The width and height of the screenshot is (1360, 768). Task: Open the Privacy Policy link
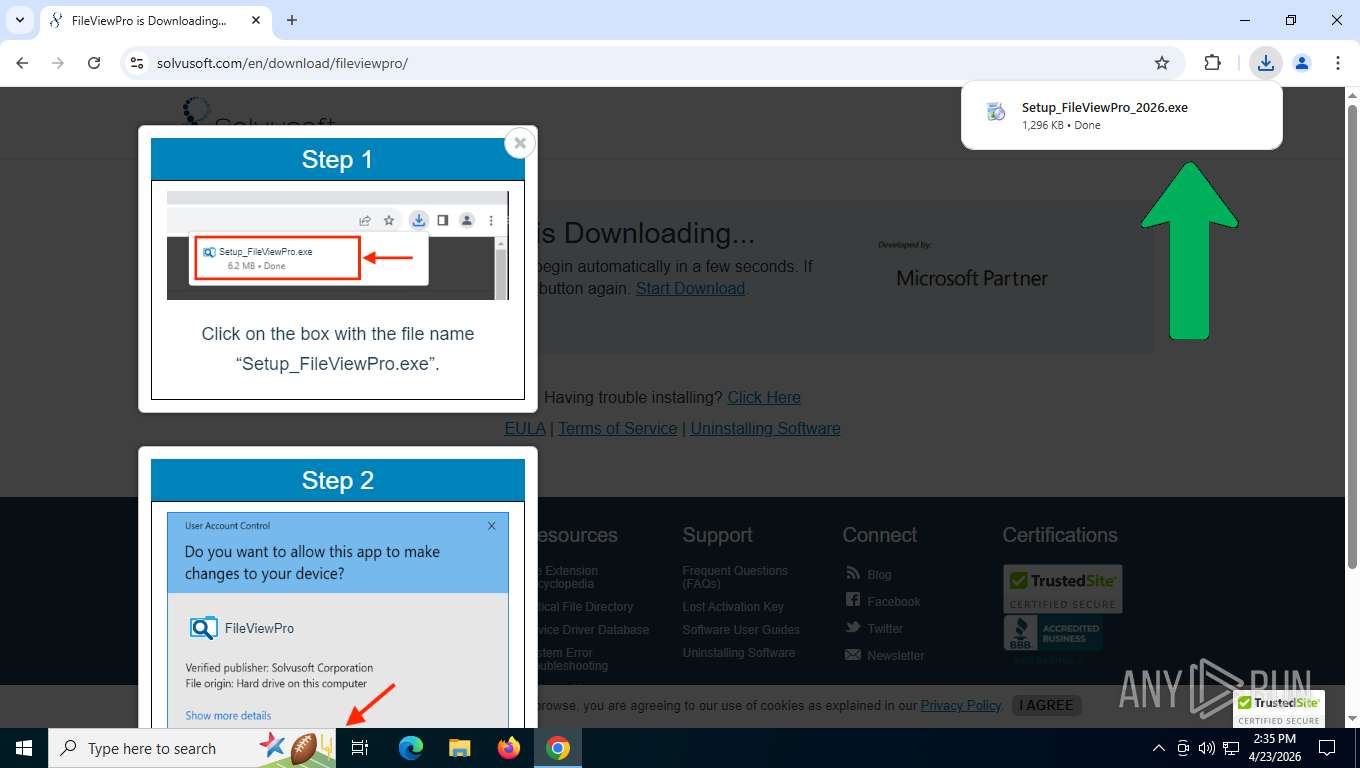click(961, 705)
